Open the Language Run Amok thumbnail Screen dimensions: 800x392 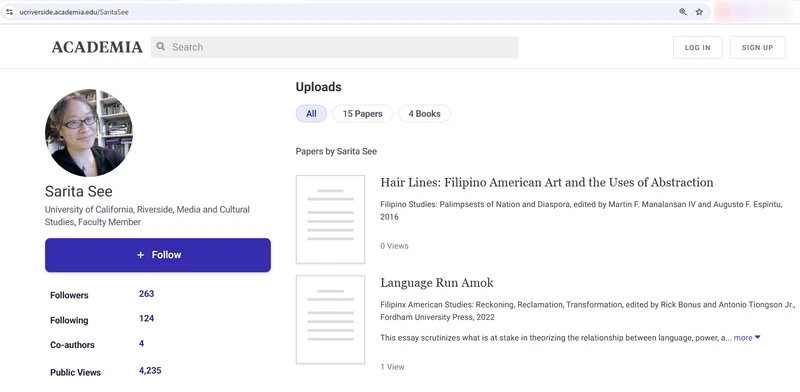[331, 320]
